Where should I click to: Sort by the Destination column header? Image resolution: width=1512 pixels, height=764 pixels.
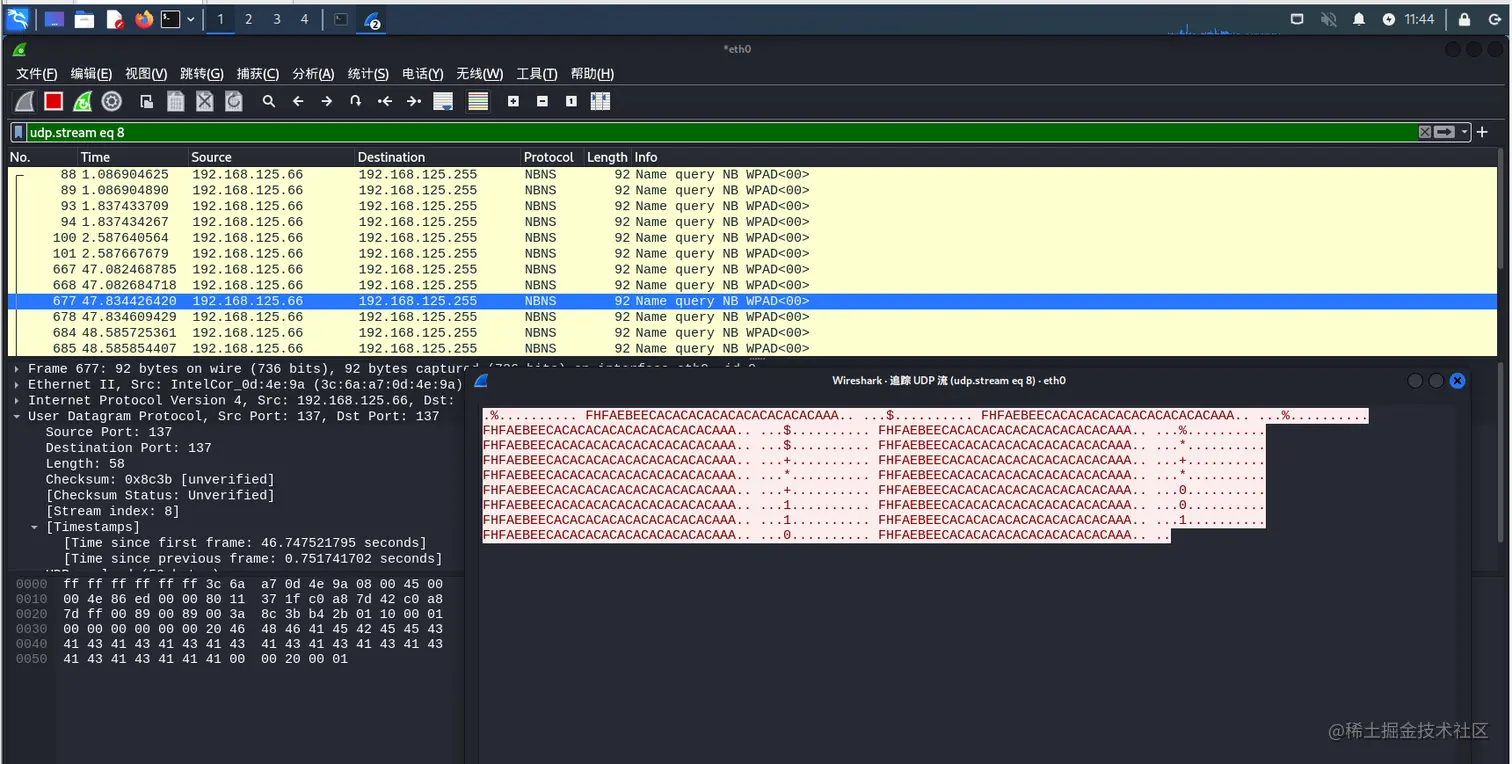pos(438,157)
